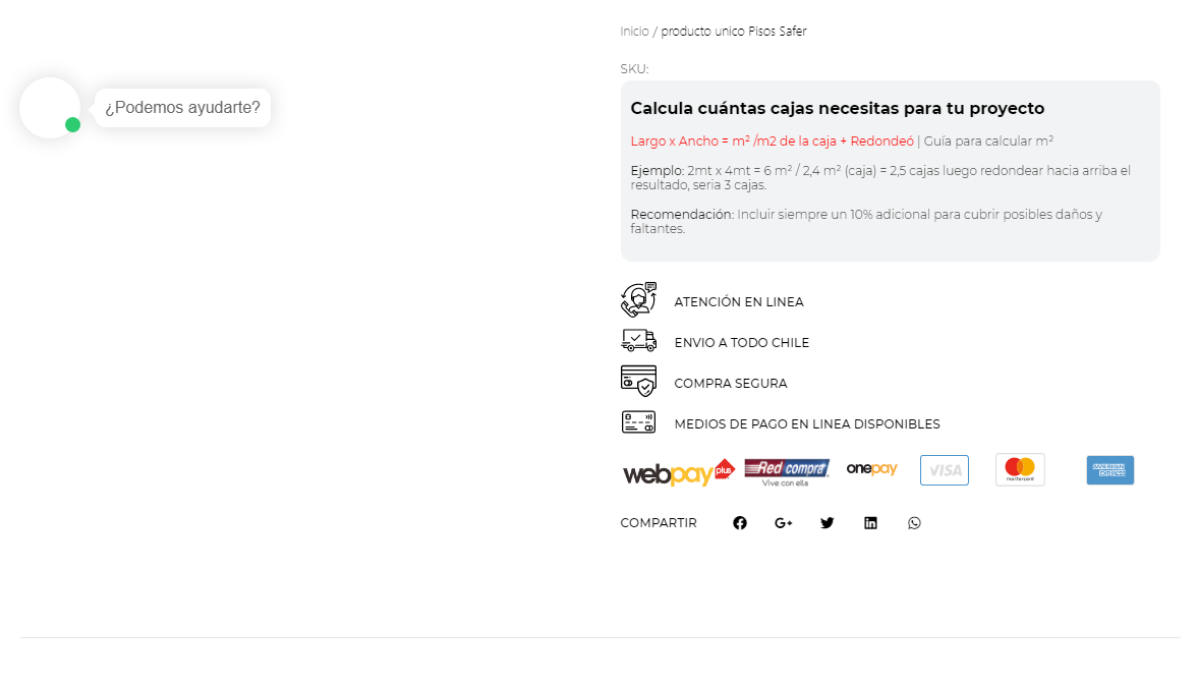Click the Mastercard logo
The image size is (1200, 698).
(x=1020, y=469)
